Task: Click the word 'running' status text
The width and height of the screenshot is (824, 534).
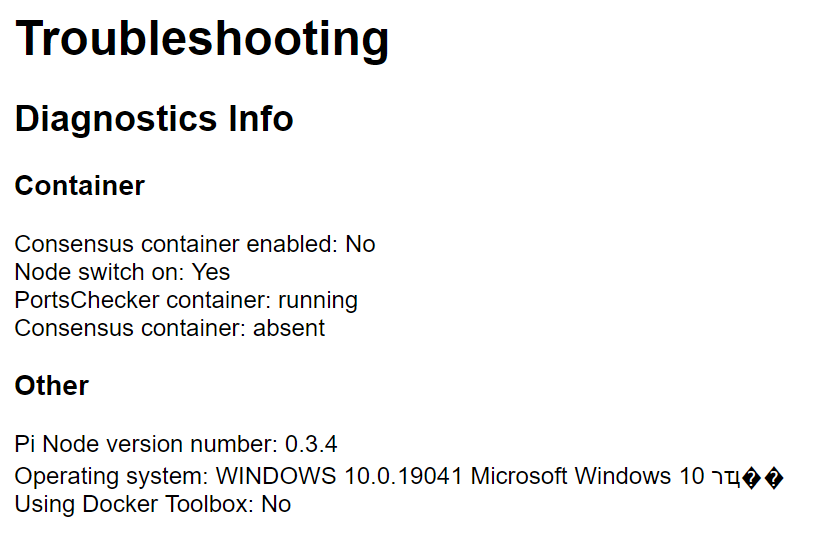Action: [318, 301]
